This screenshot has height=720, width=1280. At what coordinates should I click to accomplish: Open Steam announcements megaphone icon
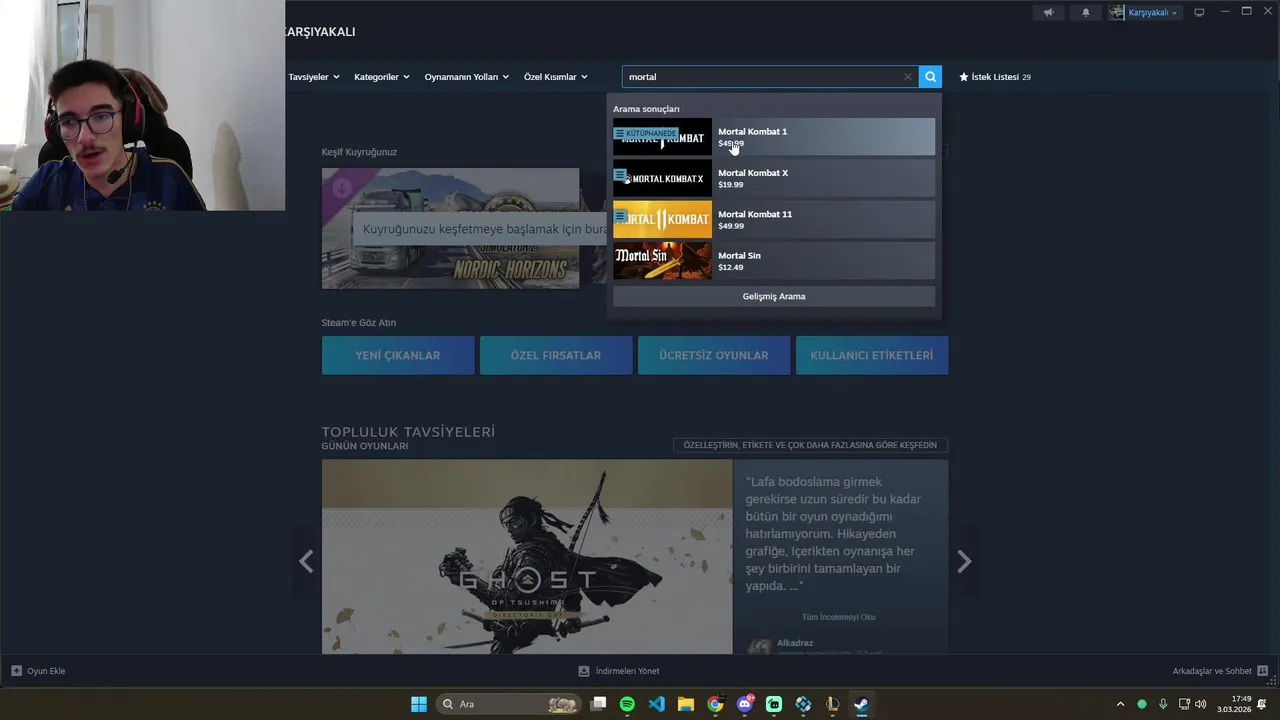pos(1048,12)
